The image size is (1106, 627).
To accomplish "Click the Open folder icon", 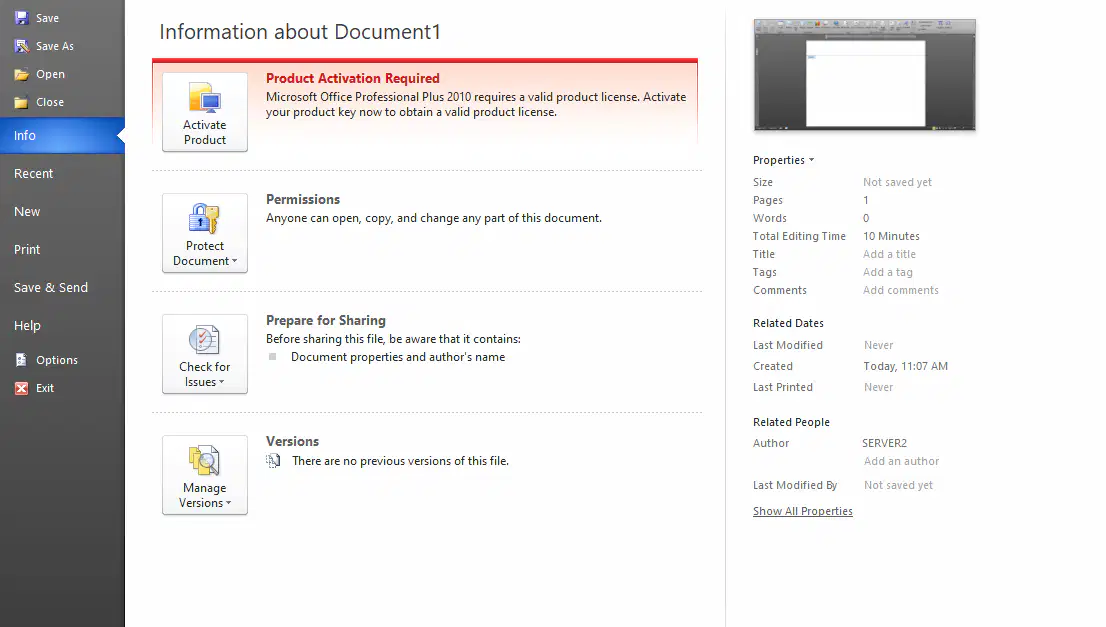I will [x=22, y=74].
